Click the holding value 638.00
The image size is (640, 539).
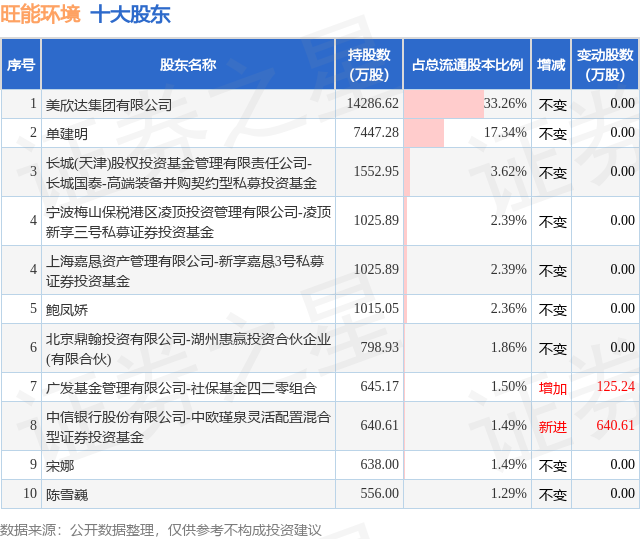coord(379,464)
